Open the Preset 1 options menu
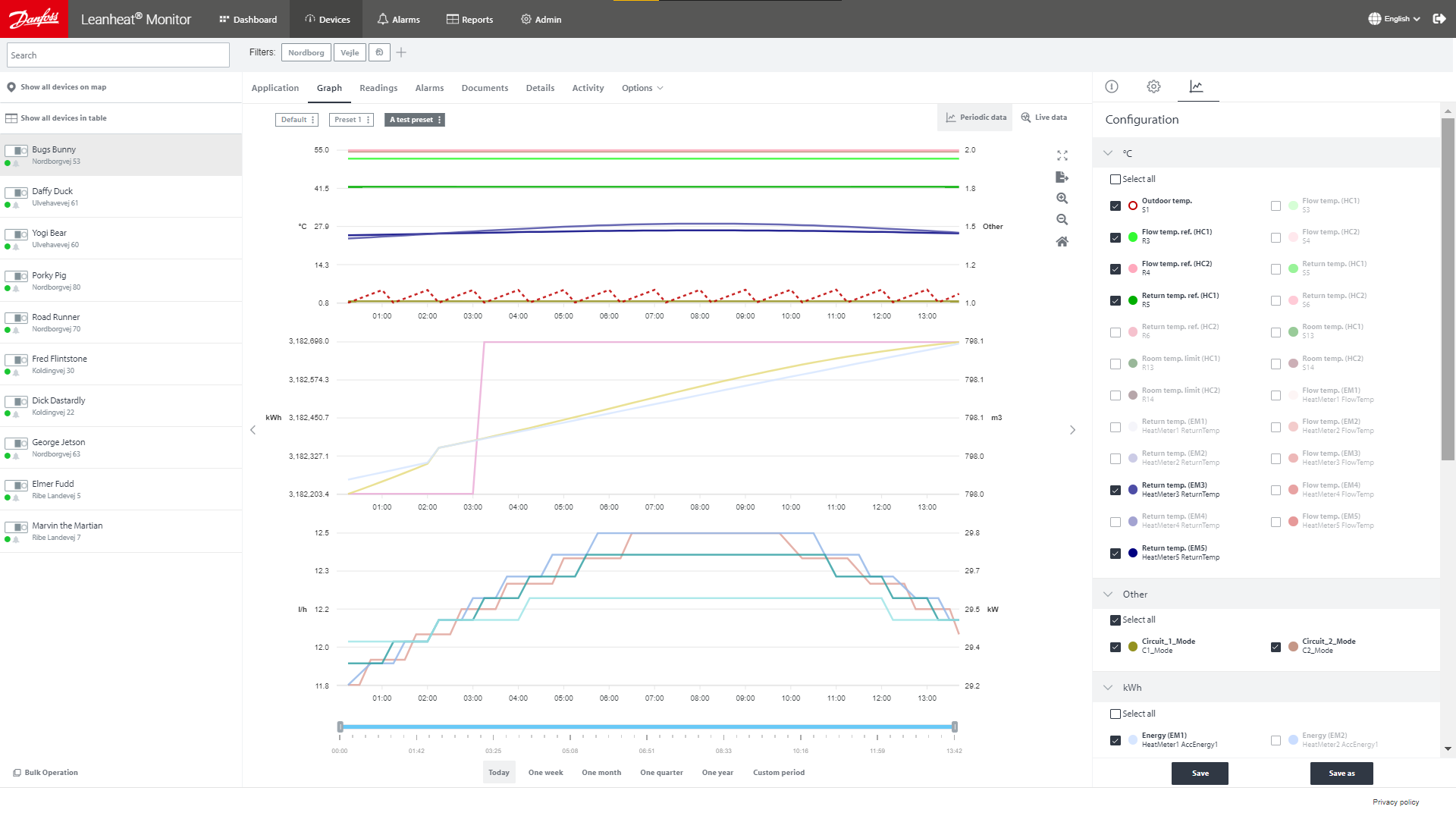 tap(368, 119)
